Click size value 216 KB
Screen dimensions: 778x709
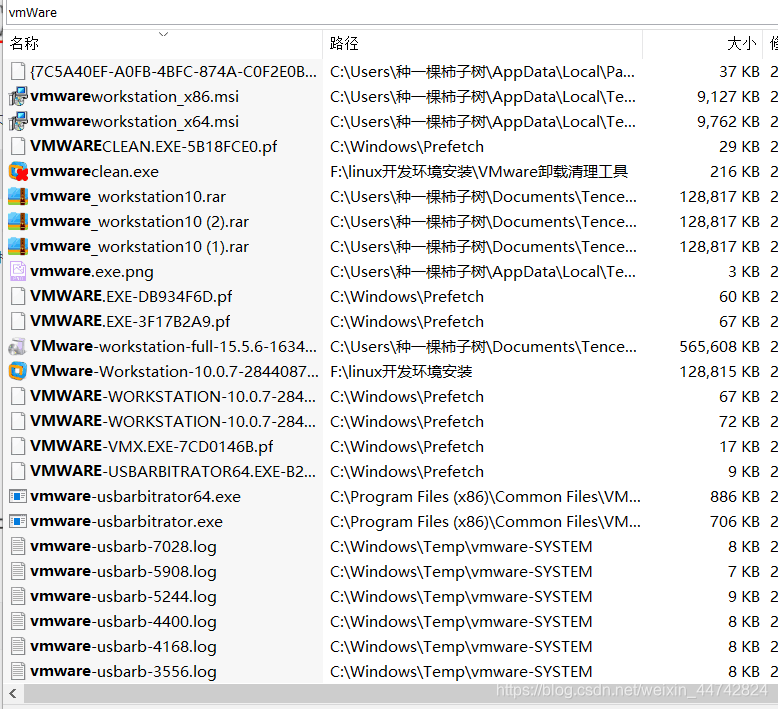pos(735,171)
